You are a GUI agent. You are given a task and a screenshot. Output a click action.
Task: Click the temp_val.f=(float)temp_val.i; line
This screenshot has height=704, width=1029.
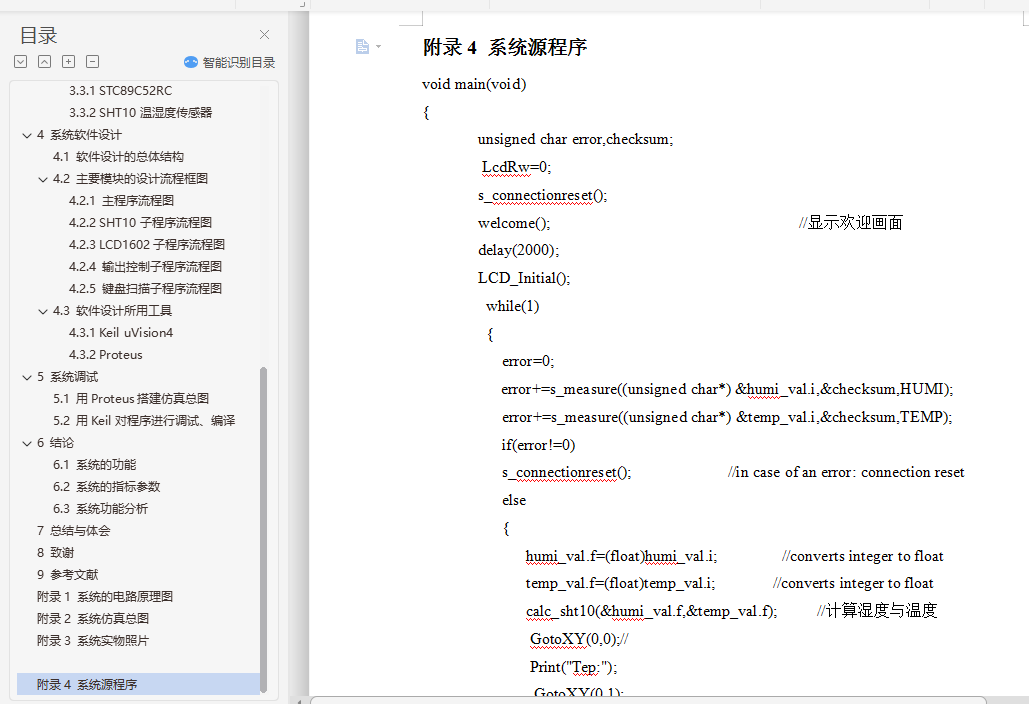620,584
